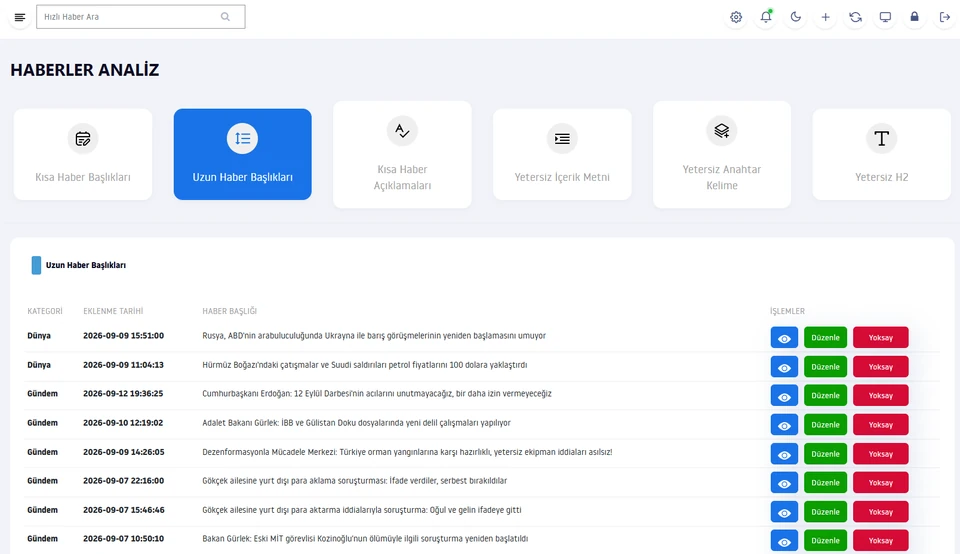View the Hürmüz Boğazı'ndaki çatışmalar news (eye)
960x554 pixels.
click(784, 367)
